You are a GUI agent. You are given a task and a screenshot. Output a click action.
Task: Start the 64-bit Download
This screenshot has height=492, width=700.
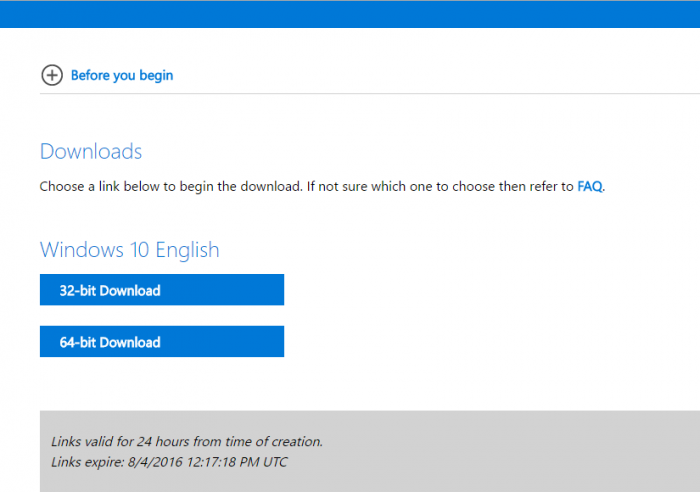pos(162,342)
